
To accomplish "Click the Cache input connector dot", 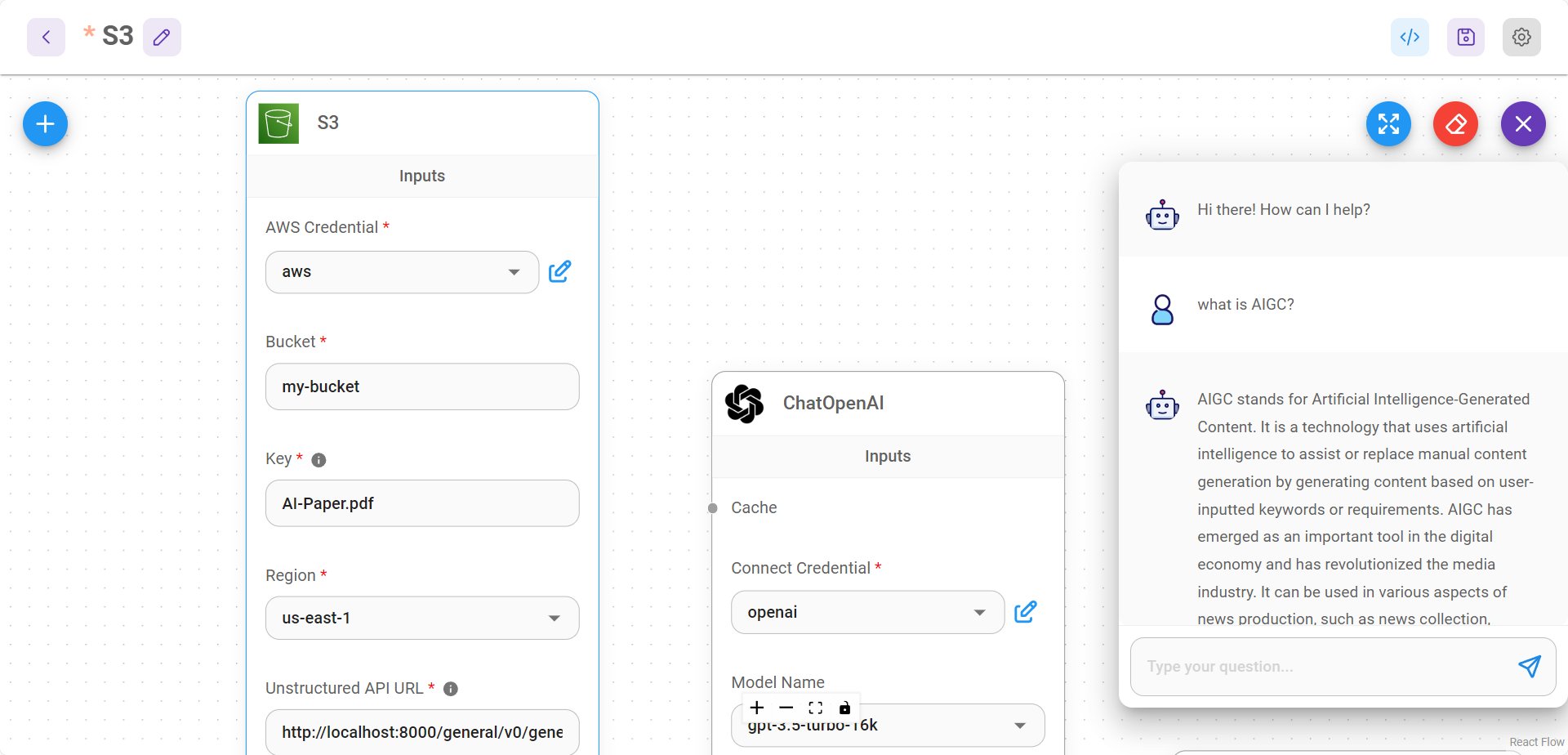I will coord(712,508).
